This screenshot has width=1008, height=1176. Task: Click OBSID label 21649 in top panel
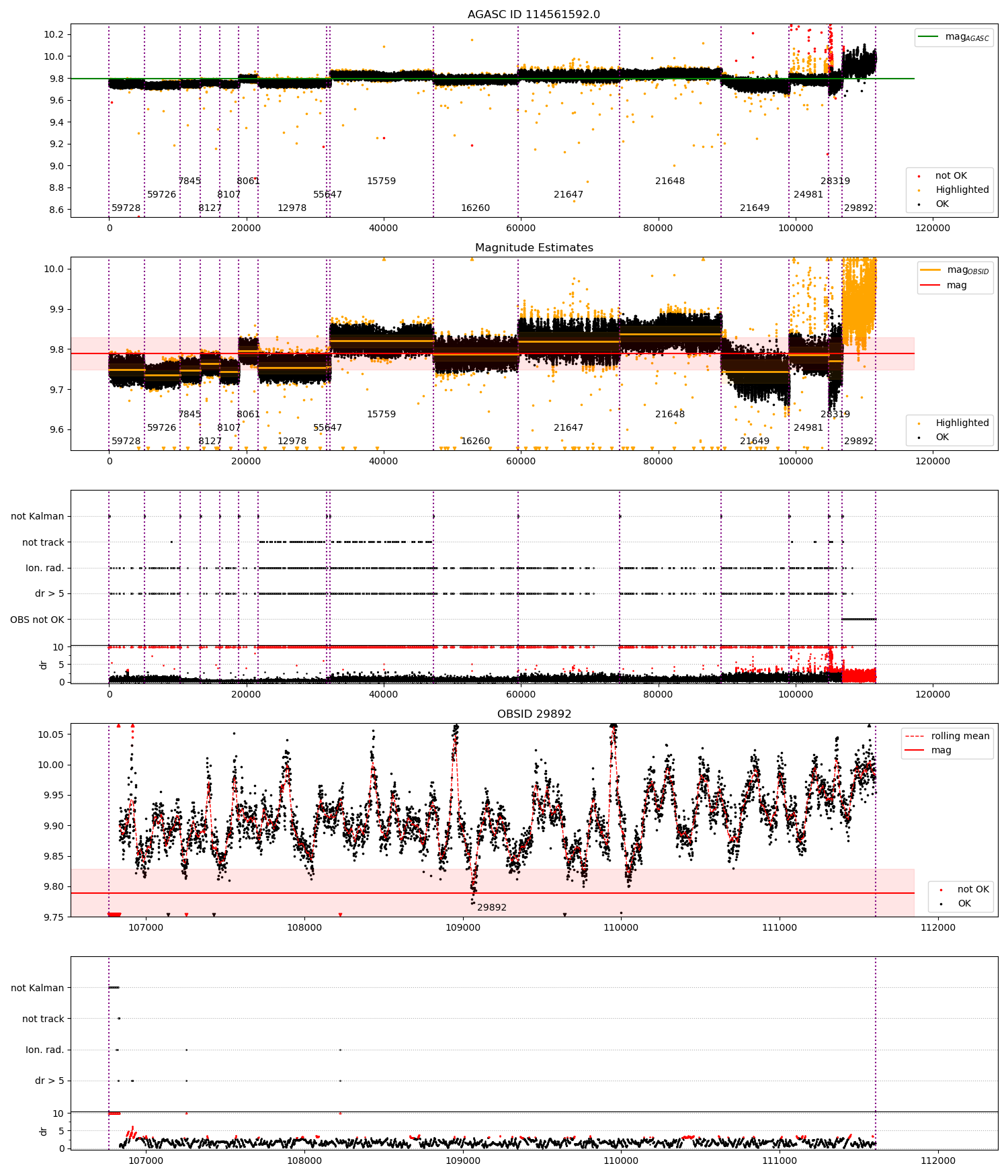pos(755,208)
